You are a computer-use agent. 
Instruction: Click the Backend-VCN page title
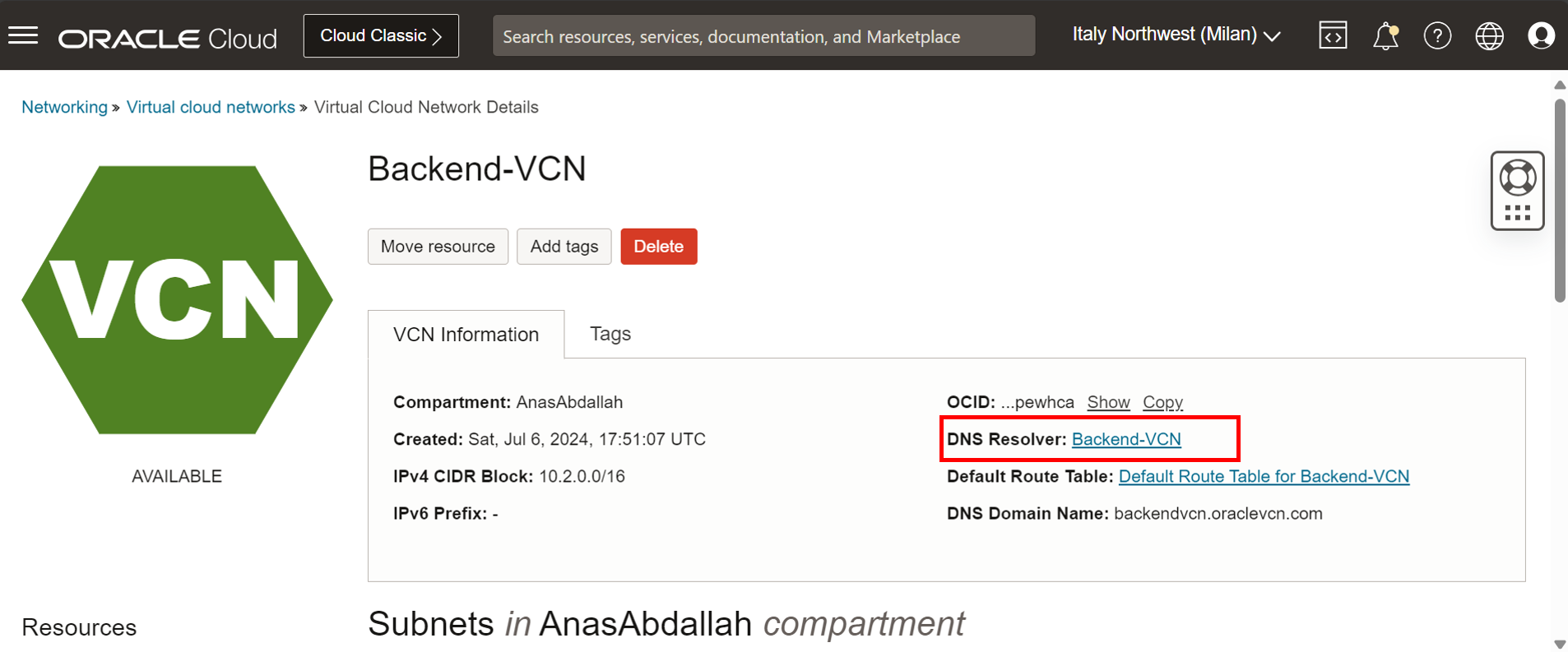coord(477,169)
